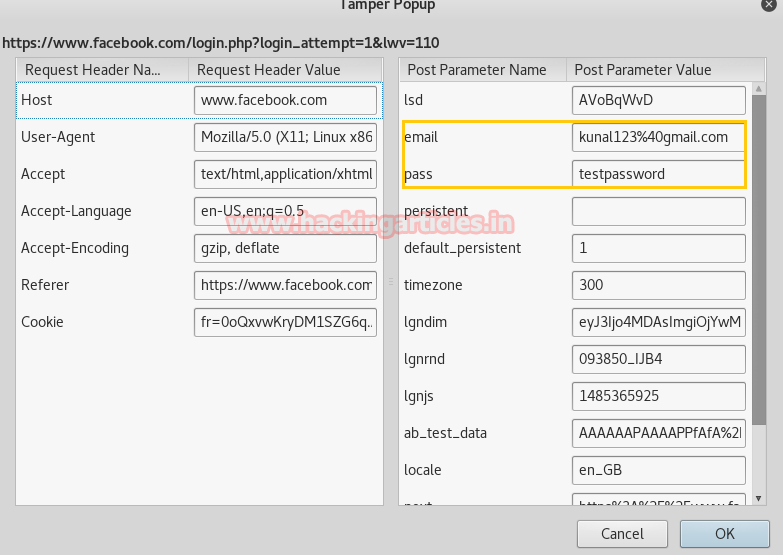The image size is (783, 555).
Task: Select the Referer header name
Action: [x=45, y=285]
